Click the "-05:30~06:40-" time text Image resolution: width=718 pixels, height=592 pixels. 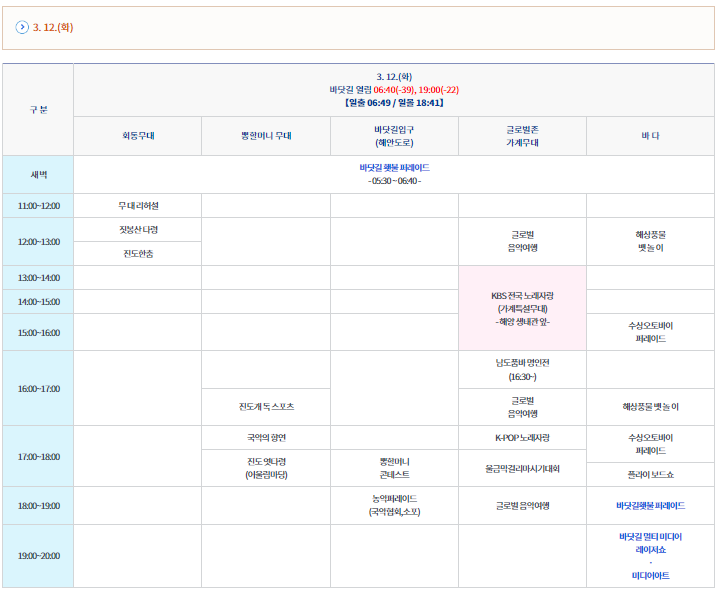(394, 181)
